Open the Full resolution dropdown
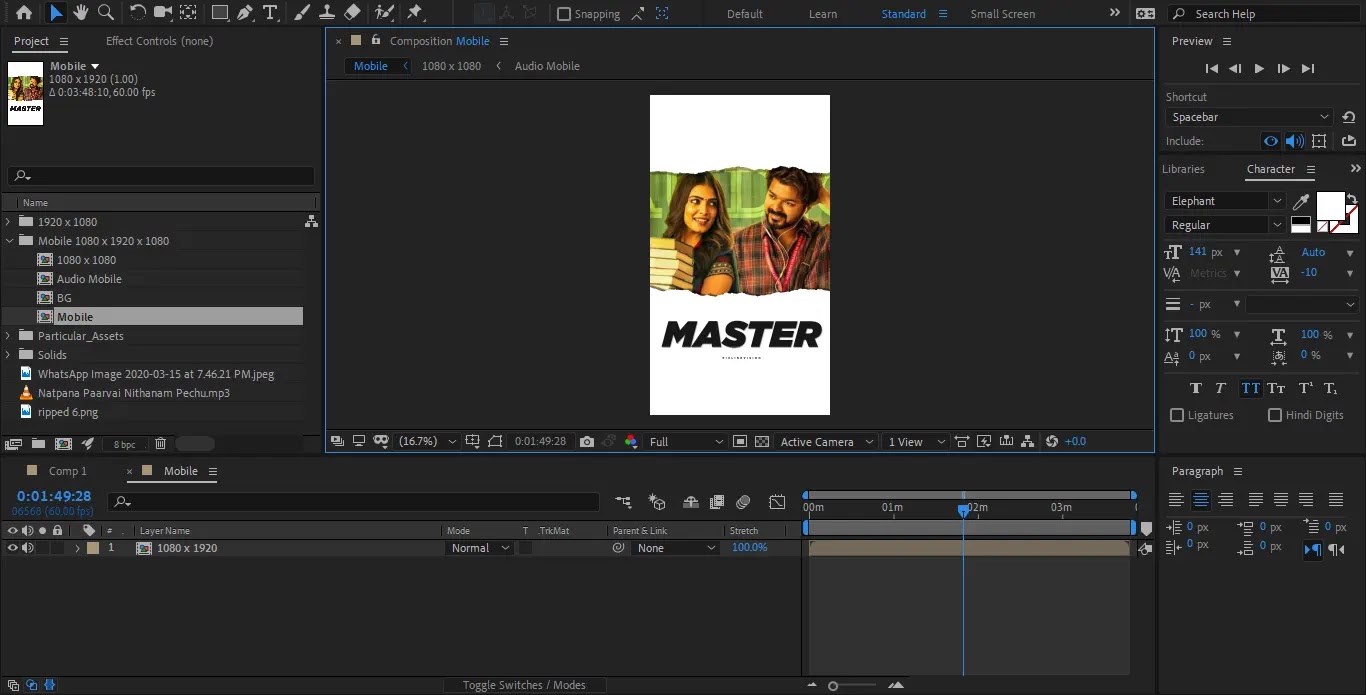Viewport: 1366px width, 695px height. (686, 441)
